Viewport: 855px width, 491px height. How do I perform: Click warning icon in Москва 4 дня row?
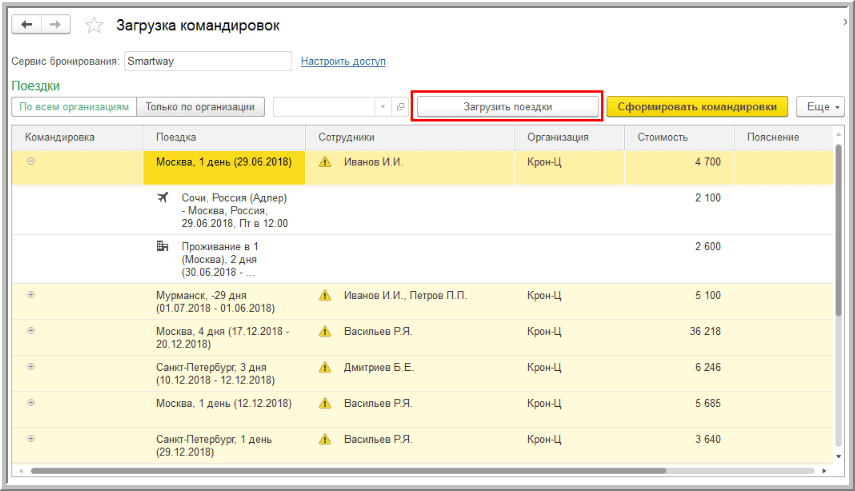[325, 332]
